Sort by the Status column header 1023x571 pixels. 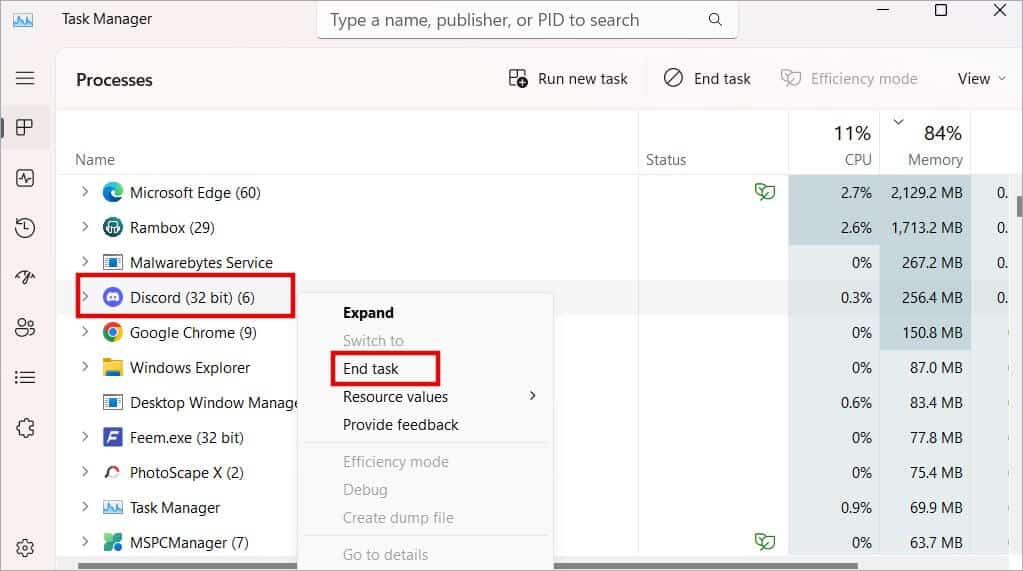(x=665, y=160)
